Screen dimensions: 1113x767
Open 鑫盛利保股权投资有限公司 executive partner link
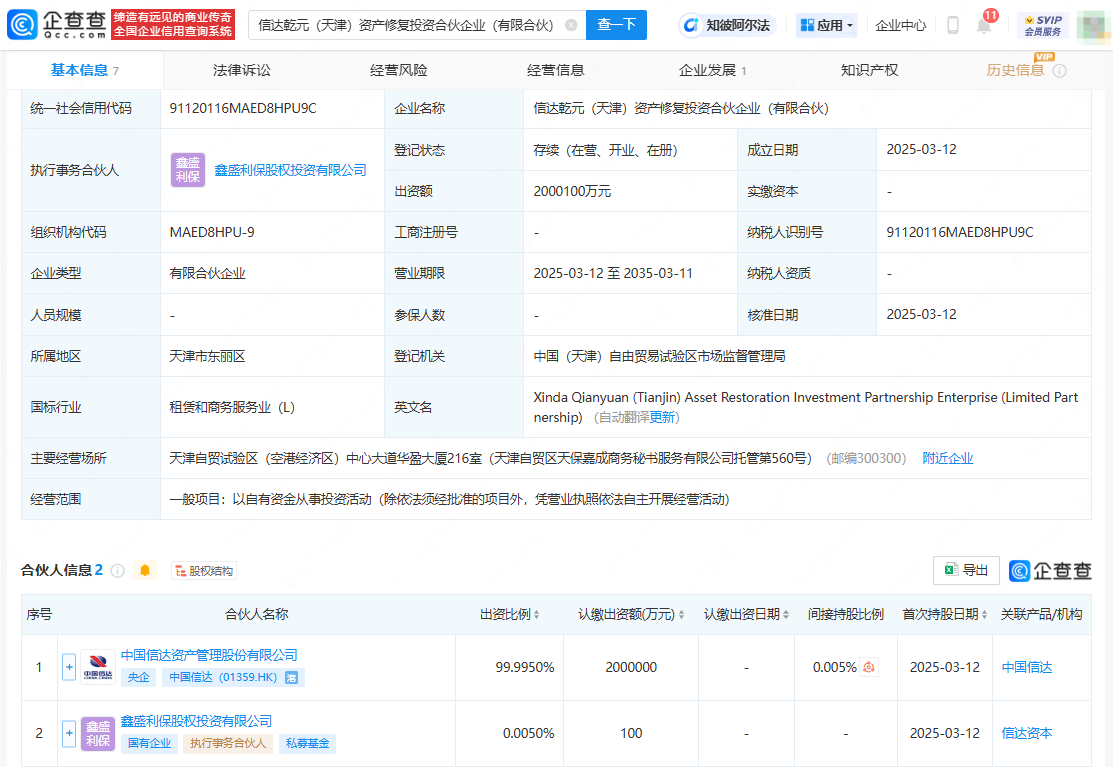point(290,170)
